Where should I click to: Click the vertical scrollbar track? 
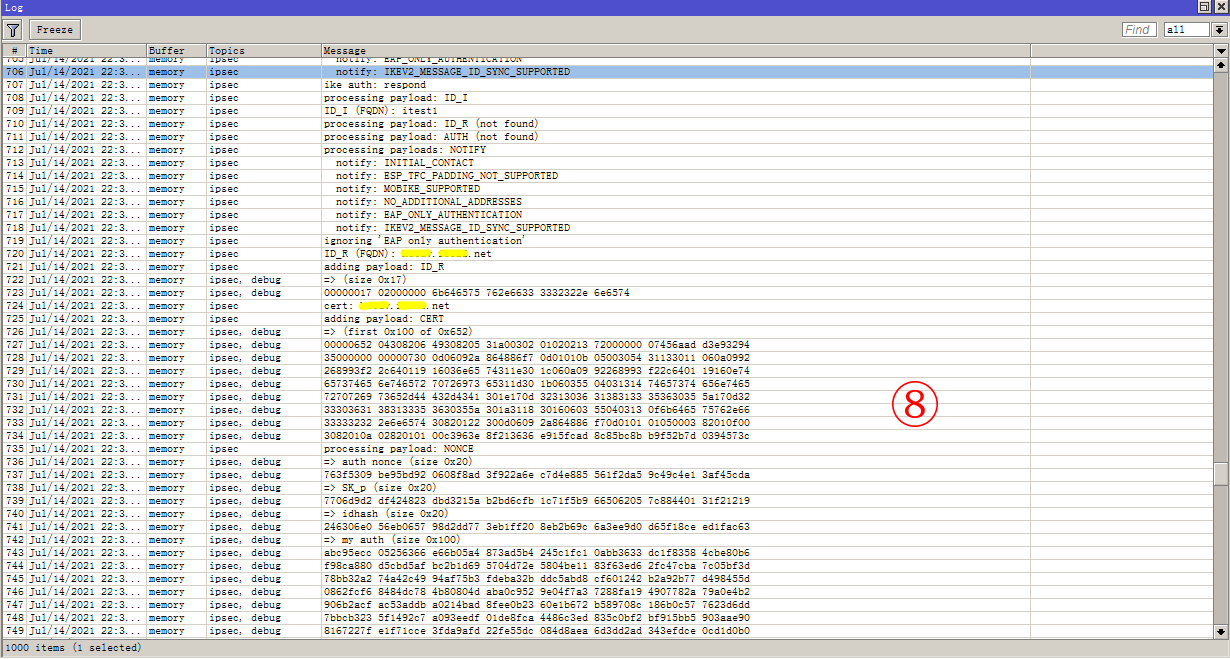point(1222,300)
